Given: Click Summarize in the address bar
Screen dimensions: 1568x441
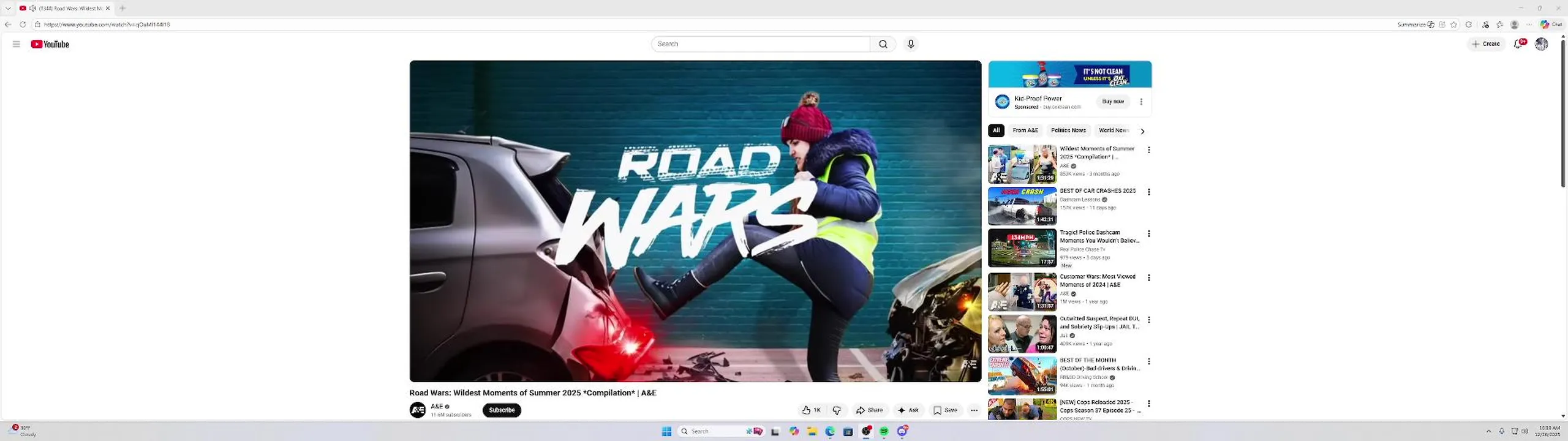Looking at the screenshot, I should pos(1415,24).
